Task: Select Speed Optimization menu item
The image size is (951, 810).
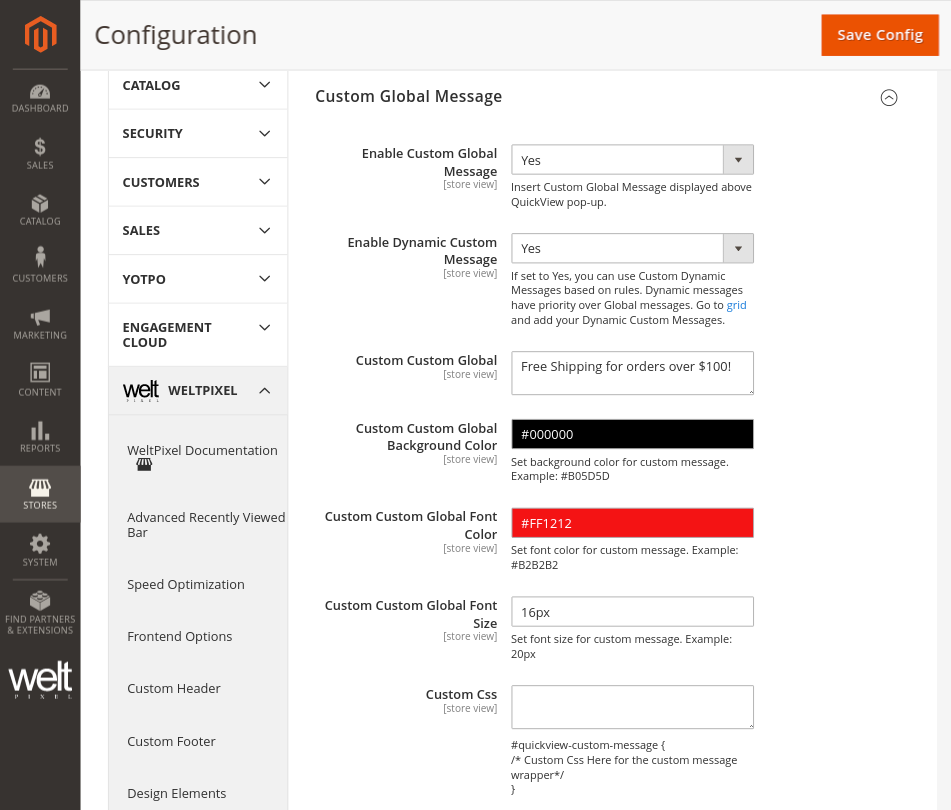Action: tap(186, 585)
